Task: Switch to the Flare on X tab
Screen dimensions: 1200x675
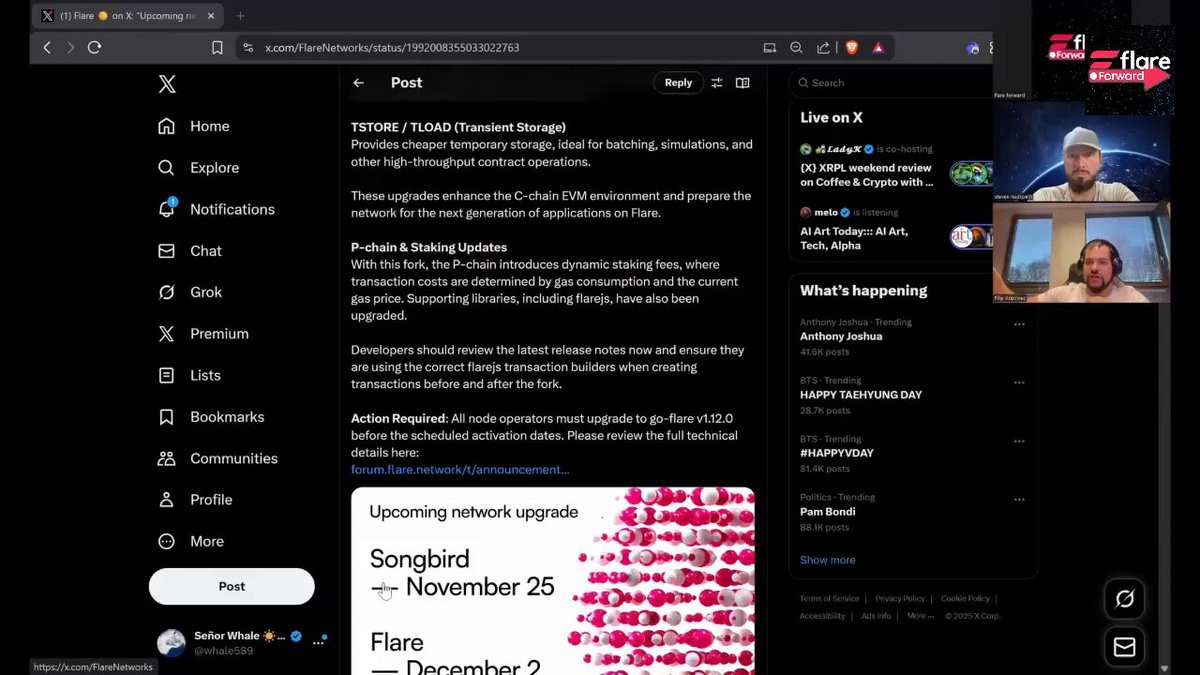Action: point(128,16)
